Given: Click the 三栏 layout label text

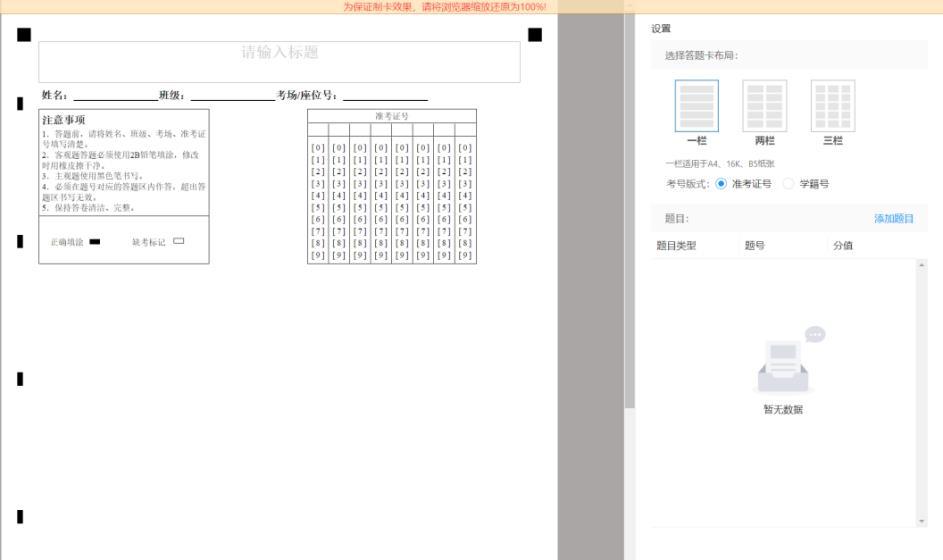Looking at the screenshot, I should (833, 140).
